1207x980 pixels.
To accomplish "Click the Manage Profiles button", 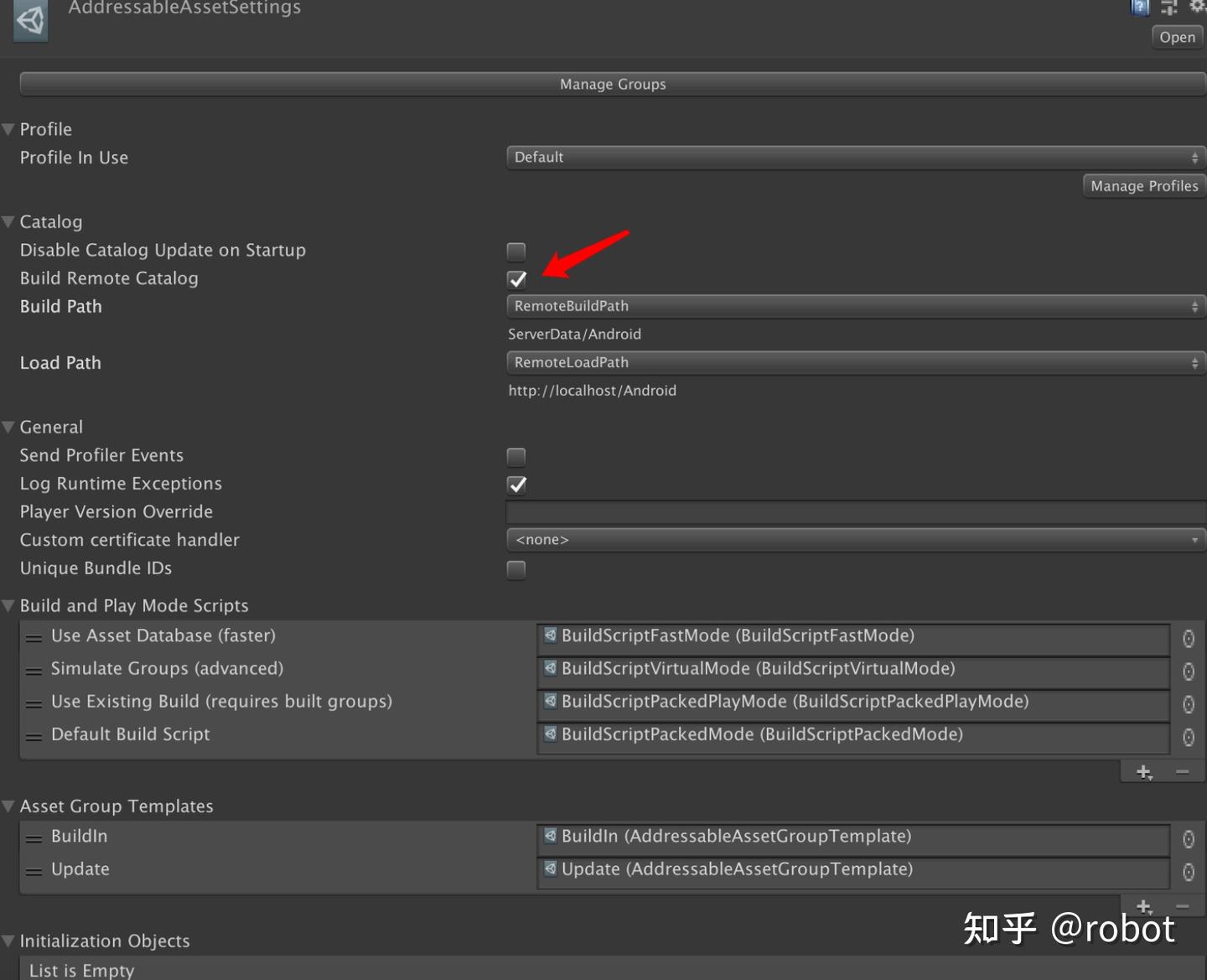I will point(1144,186).
